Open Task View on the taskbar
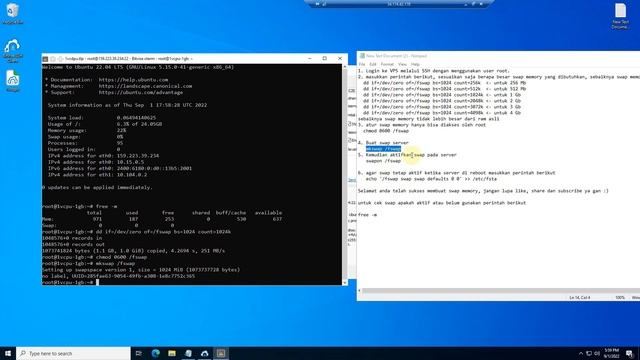 tap(139, 353)
